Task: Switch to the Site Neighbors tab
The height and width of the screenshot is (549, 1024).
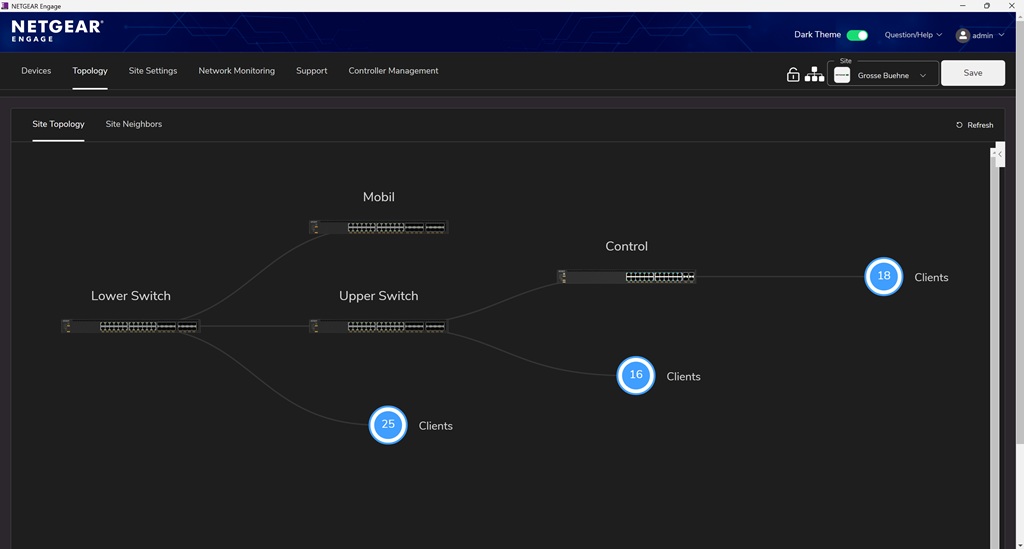Action: [x=134, y=124]
